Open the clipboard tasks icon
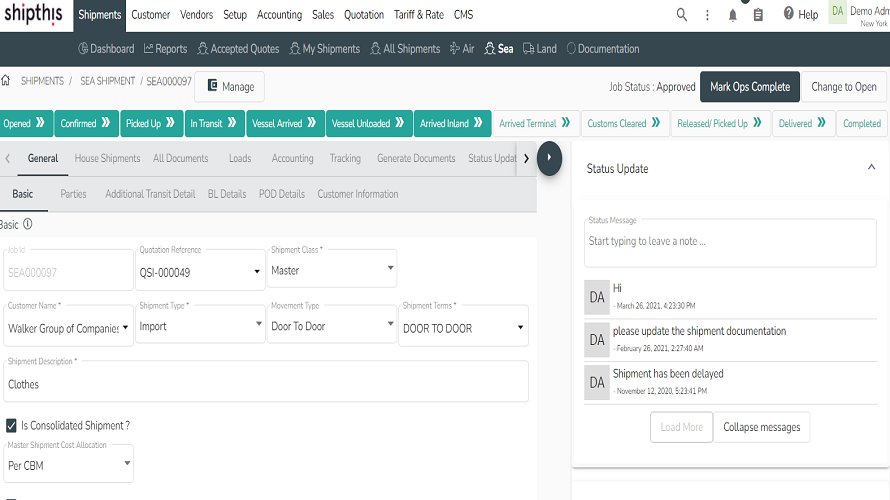The image size is (890, 500). (x=758, y=15)
